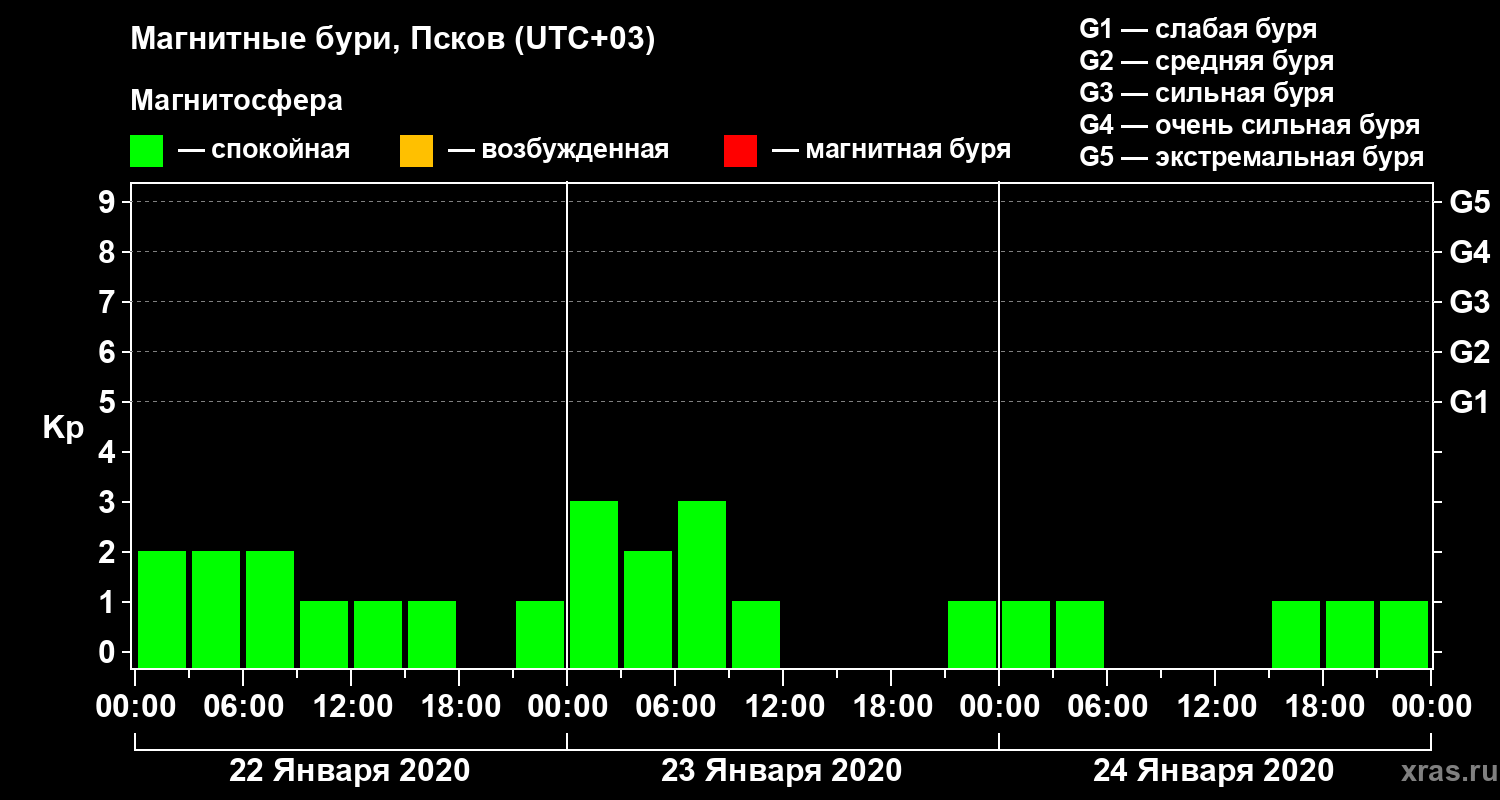Click 'G4 — очень сильная буря' legend line
Screen dimensions: 1500x800
point(1249,125)
